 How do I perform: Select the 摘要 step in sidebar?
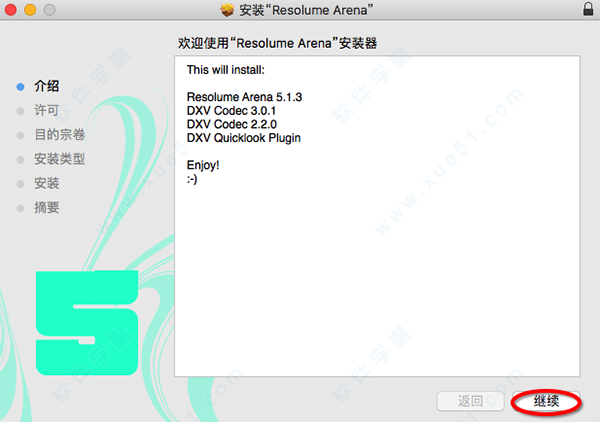point(46,207)
